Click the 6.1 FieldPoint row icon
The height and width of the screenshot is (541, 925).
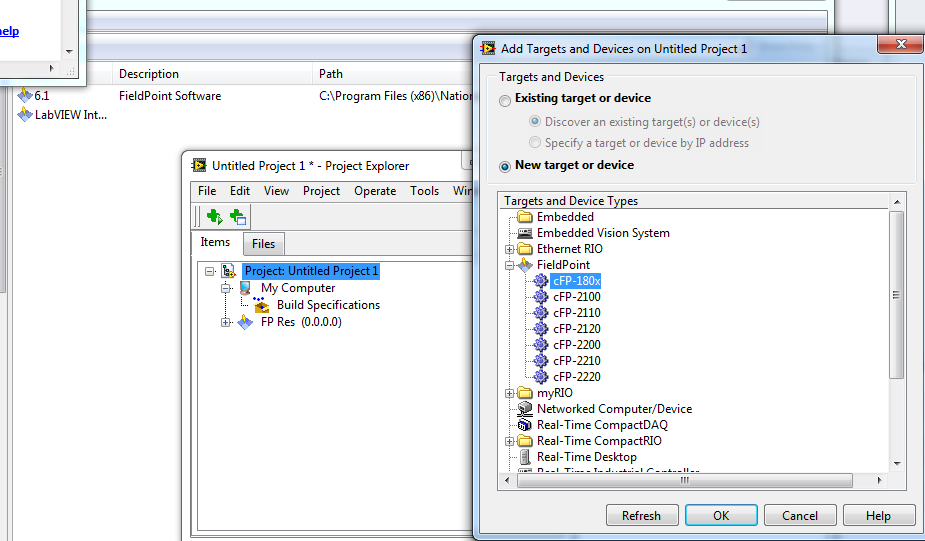click(x=25, y=95)
